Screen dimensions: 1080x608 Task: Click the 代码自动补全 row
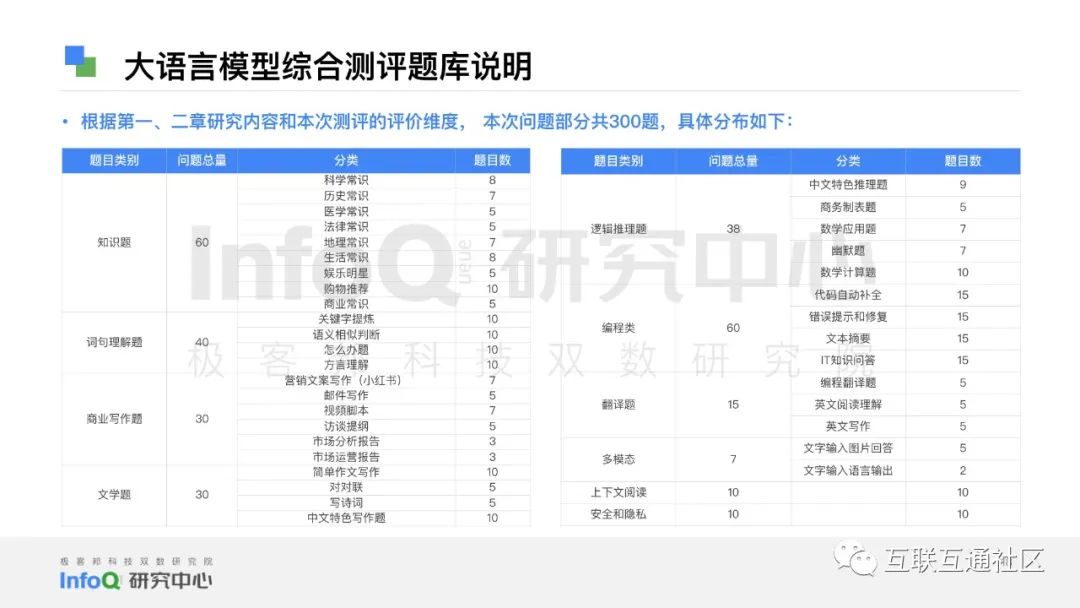906,295
